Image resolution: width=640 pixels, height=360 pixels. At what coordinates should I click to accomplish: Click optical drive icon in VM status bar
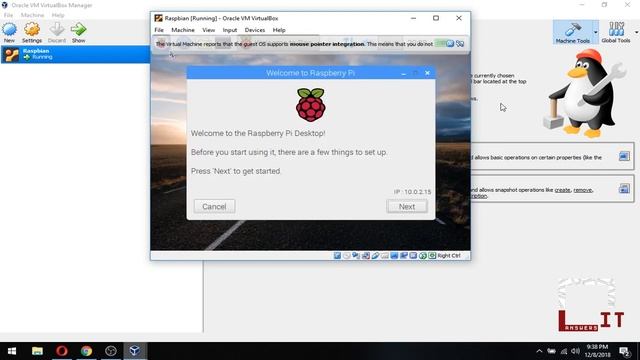point(347,256)
